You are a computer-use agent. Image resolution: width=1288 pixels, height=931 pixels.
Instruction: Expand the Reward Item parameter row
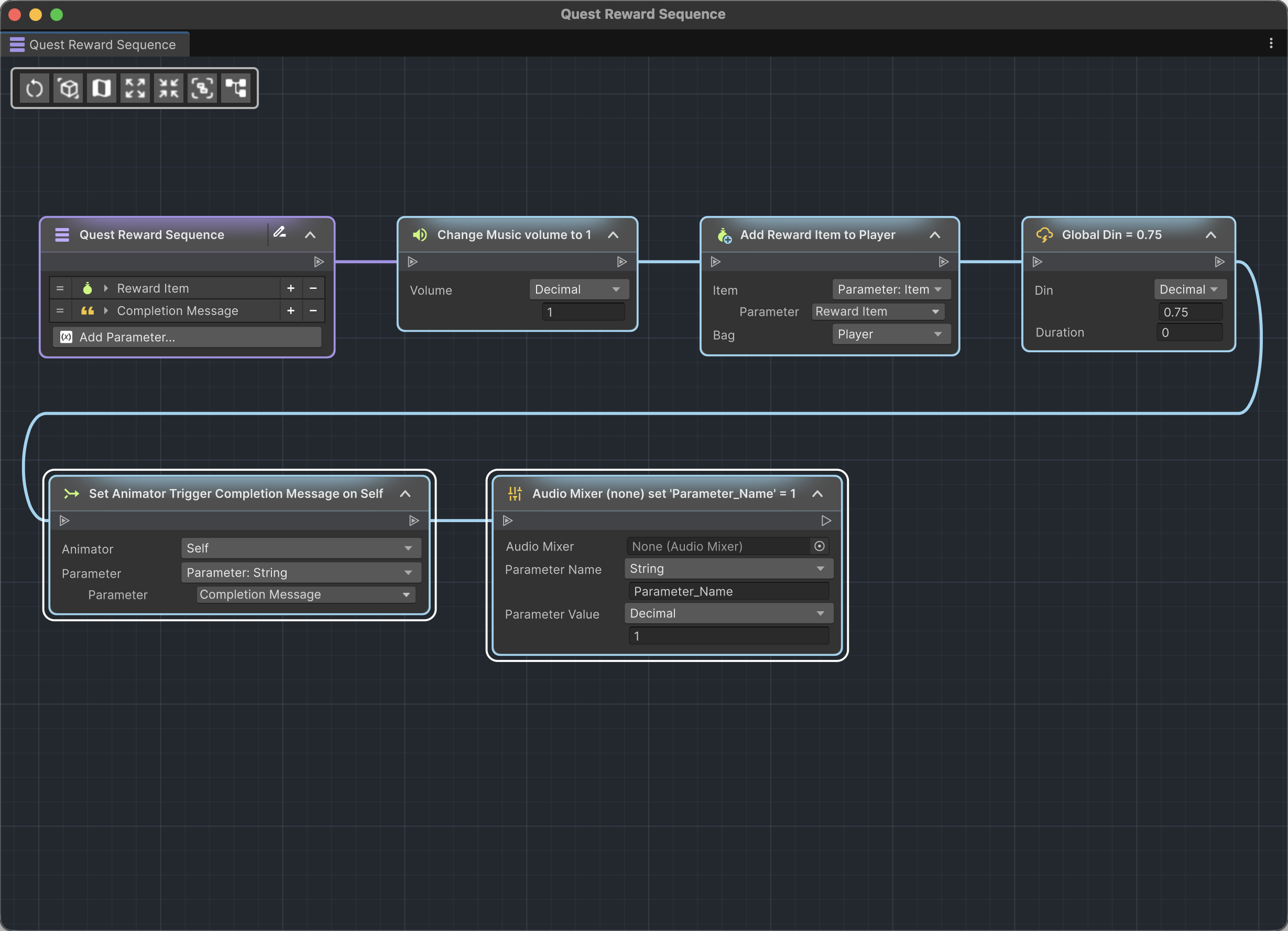106,288
